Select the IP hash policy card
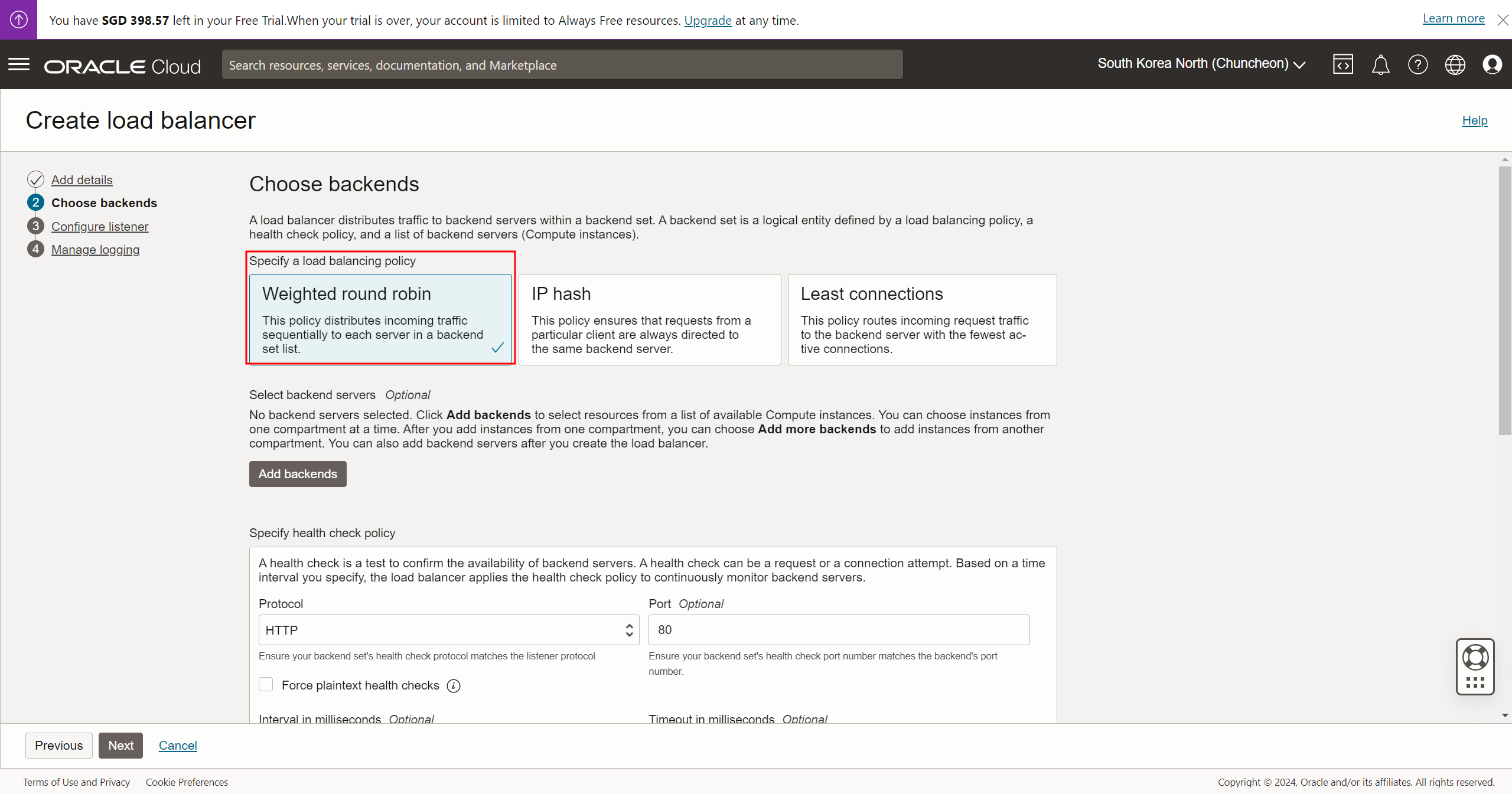Viewport: 1512px width, 794px height. coord(649,319)
